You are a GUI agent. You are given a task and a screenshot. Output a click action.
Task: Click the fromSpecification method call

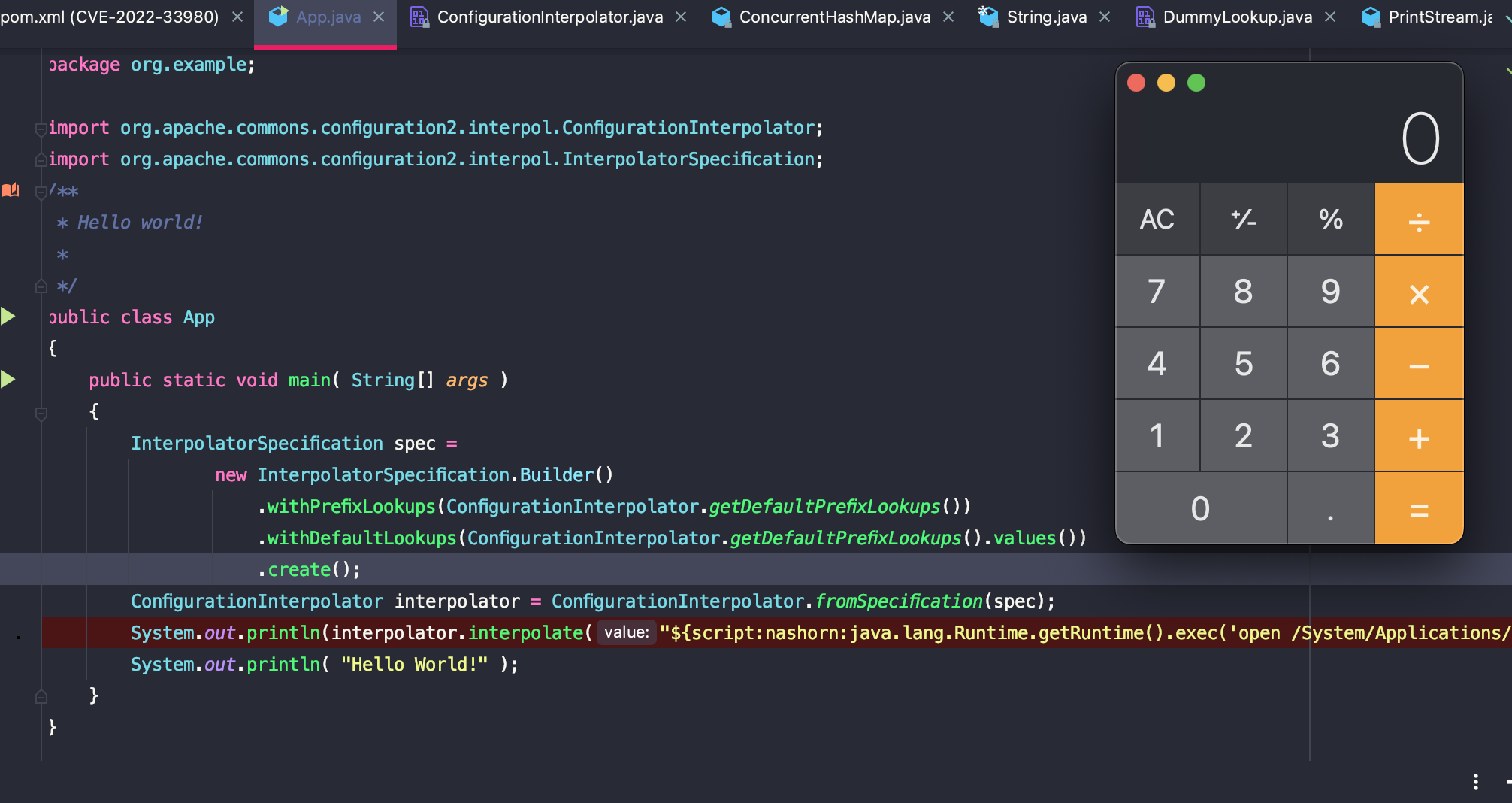point(899,601)
